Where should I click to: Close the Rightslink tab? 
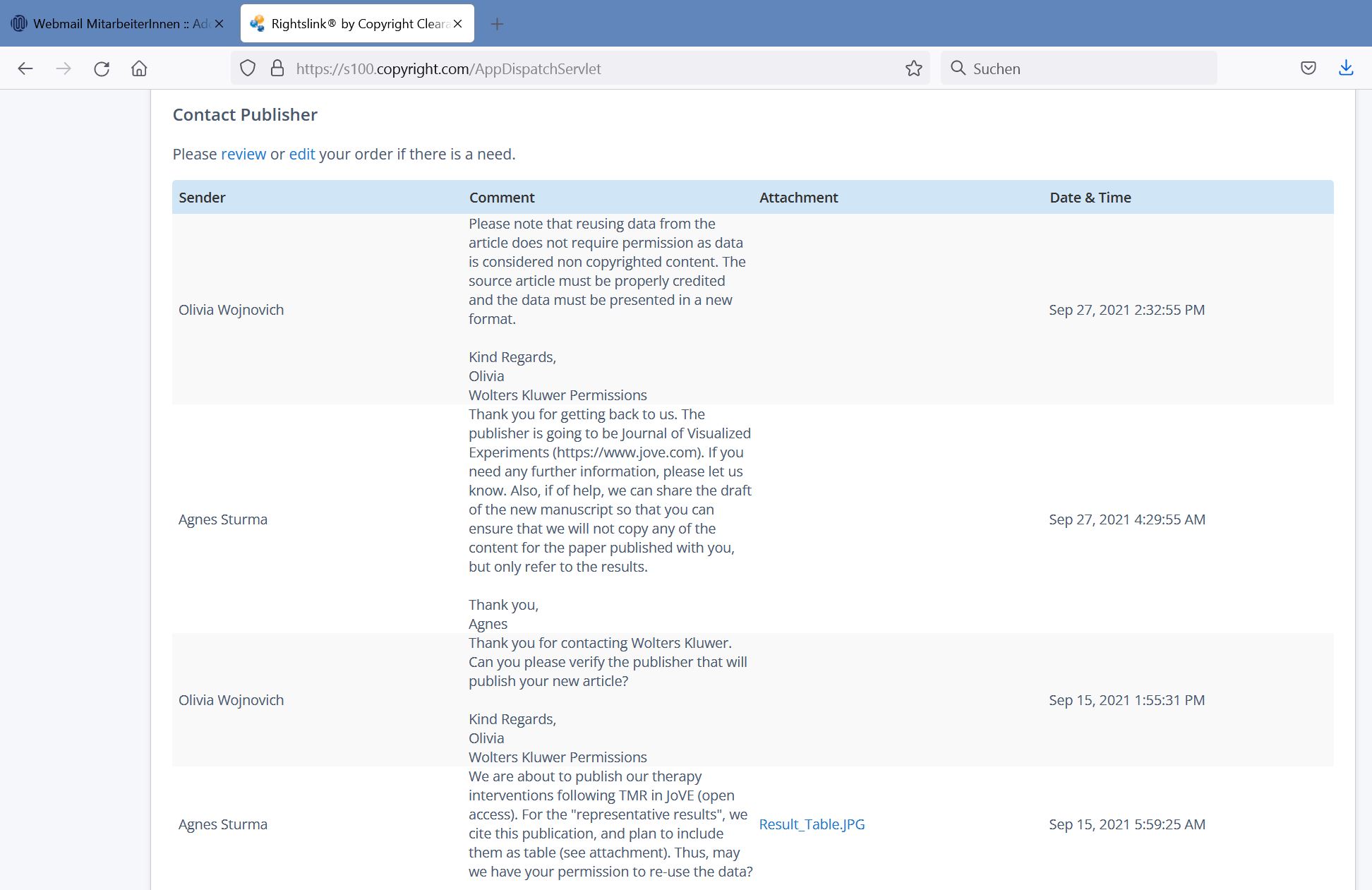458,24
